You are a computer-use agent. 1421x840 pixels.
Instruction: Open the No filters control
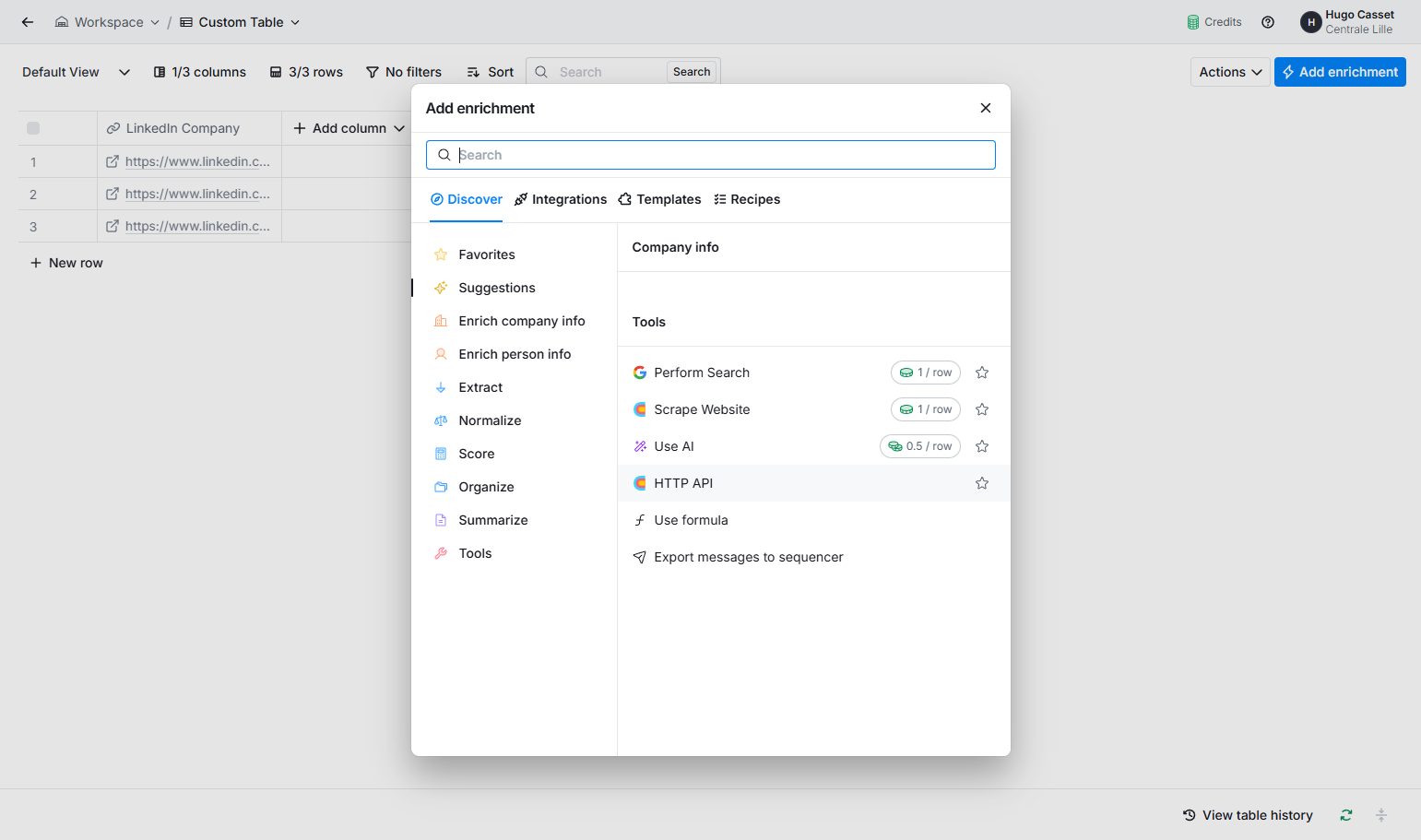[404, 72]
